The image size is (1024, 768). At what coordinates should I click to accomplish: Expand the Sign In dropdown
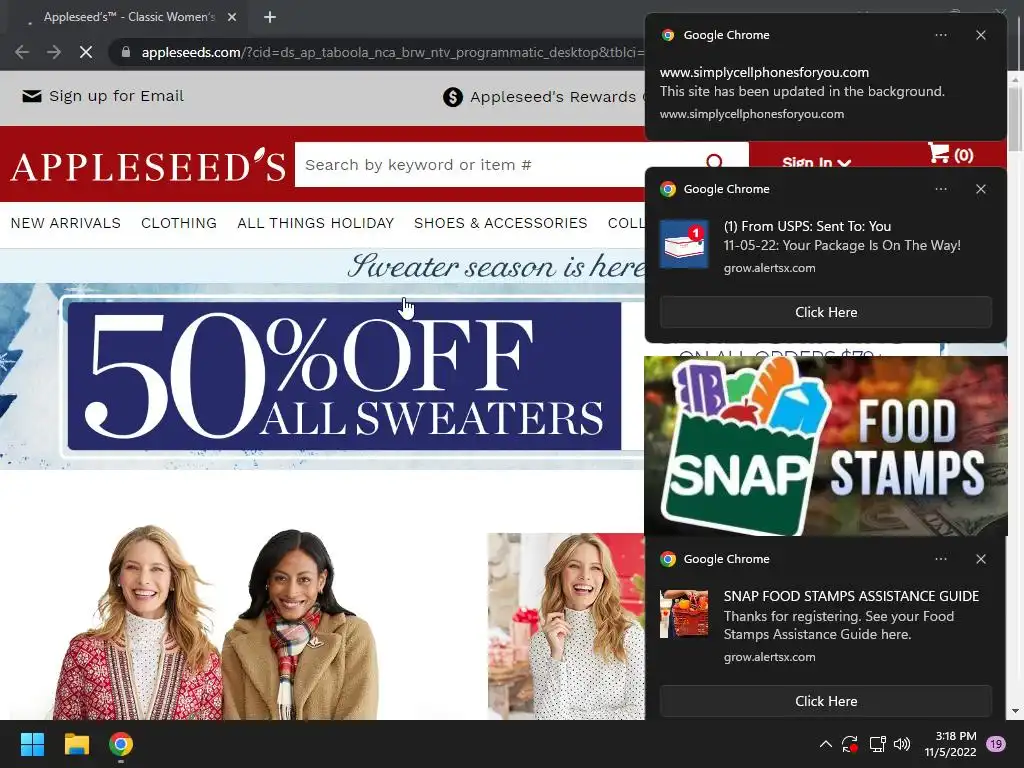point(816,162)
